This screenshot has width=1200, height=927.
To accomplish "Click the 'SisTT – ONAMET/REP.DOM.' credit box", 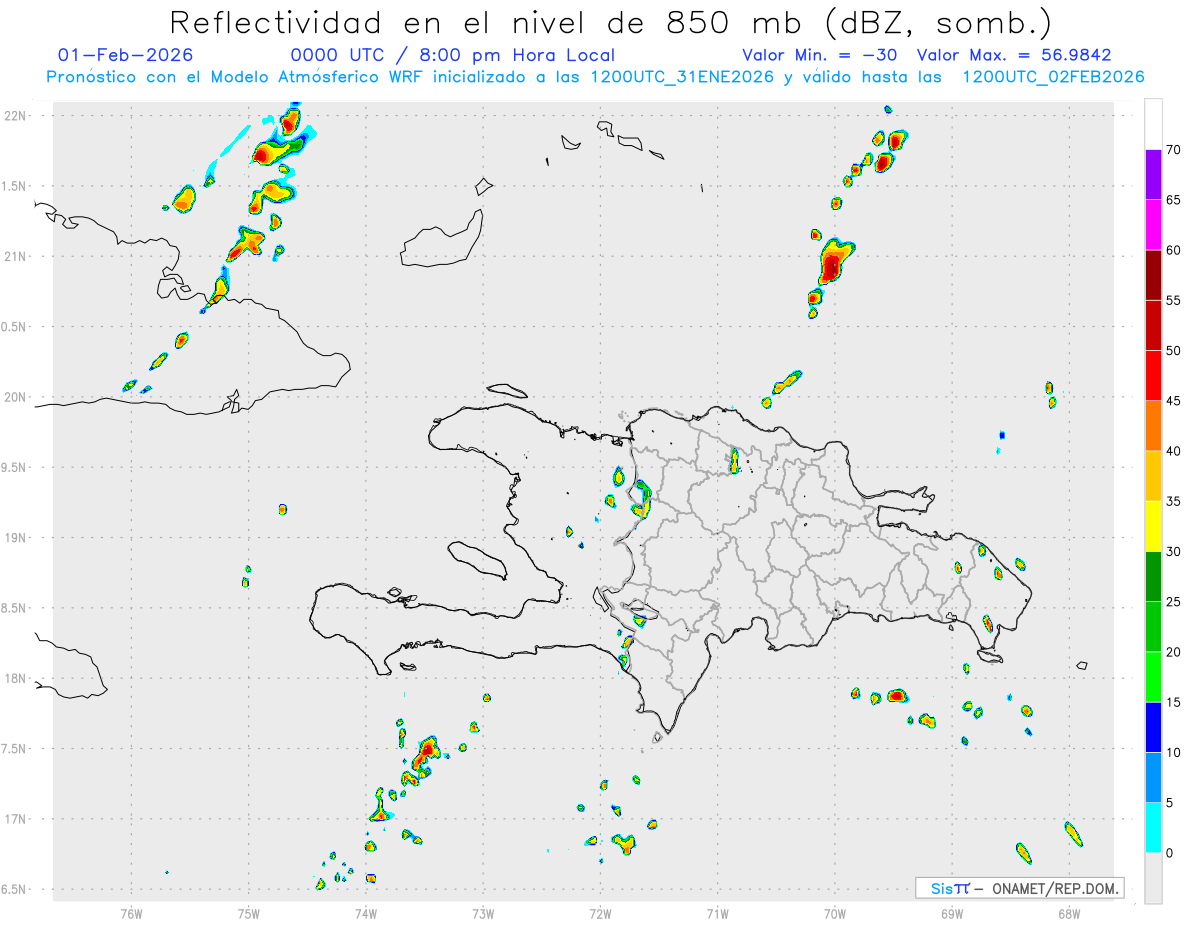I will pos(1019,888).
